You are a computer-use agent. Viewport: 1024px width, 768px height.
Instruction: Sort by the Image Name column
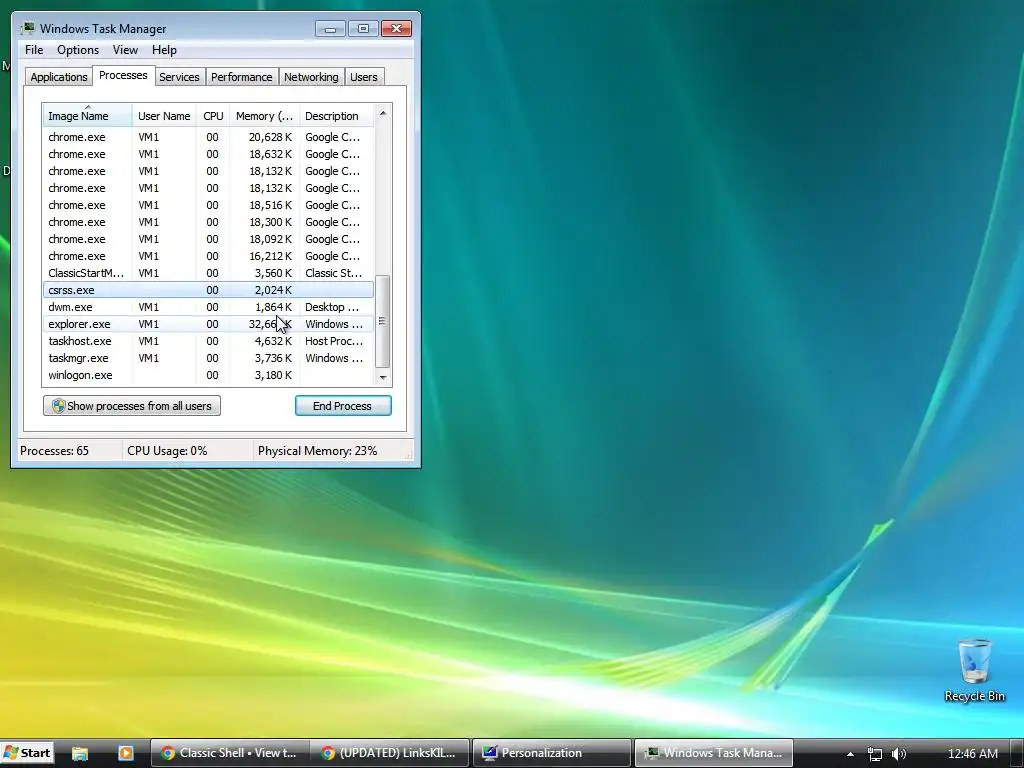88,116
